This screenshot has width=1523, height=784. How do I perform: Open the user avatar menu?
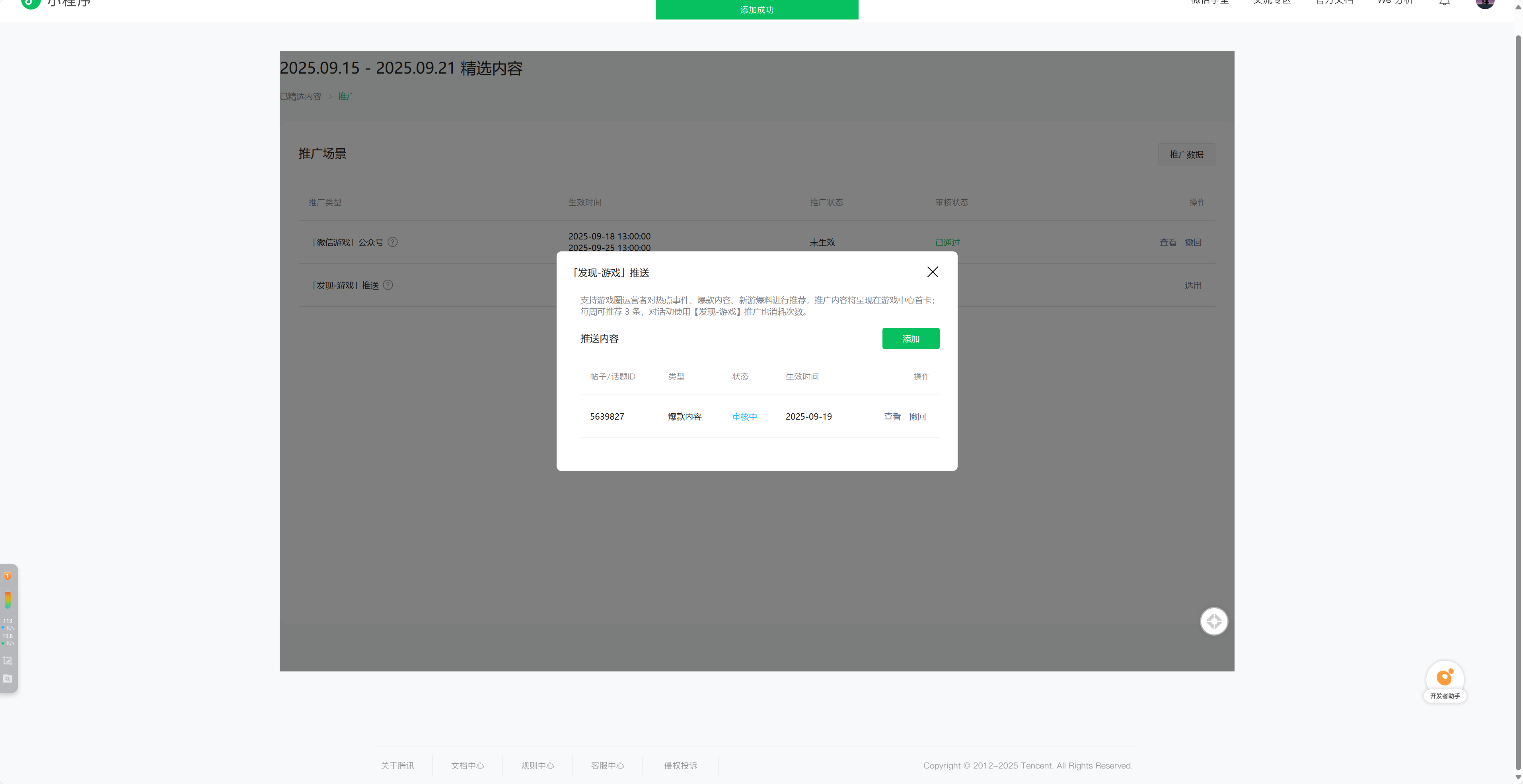tap(1484, 4)
